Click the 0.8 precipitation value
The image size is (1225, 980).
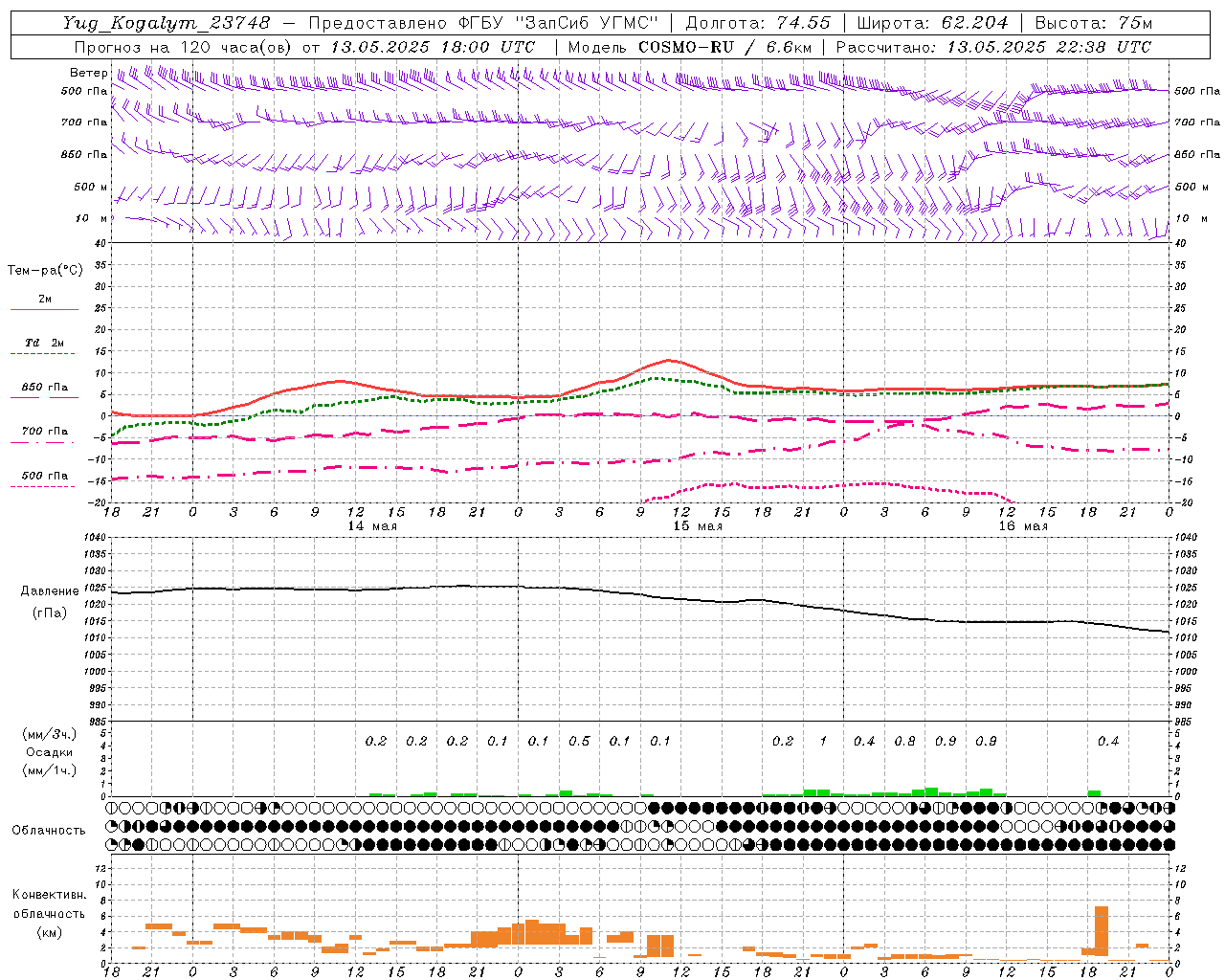pyautogui.click(x=904, y=742)
